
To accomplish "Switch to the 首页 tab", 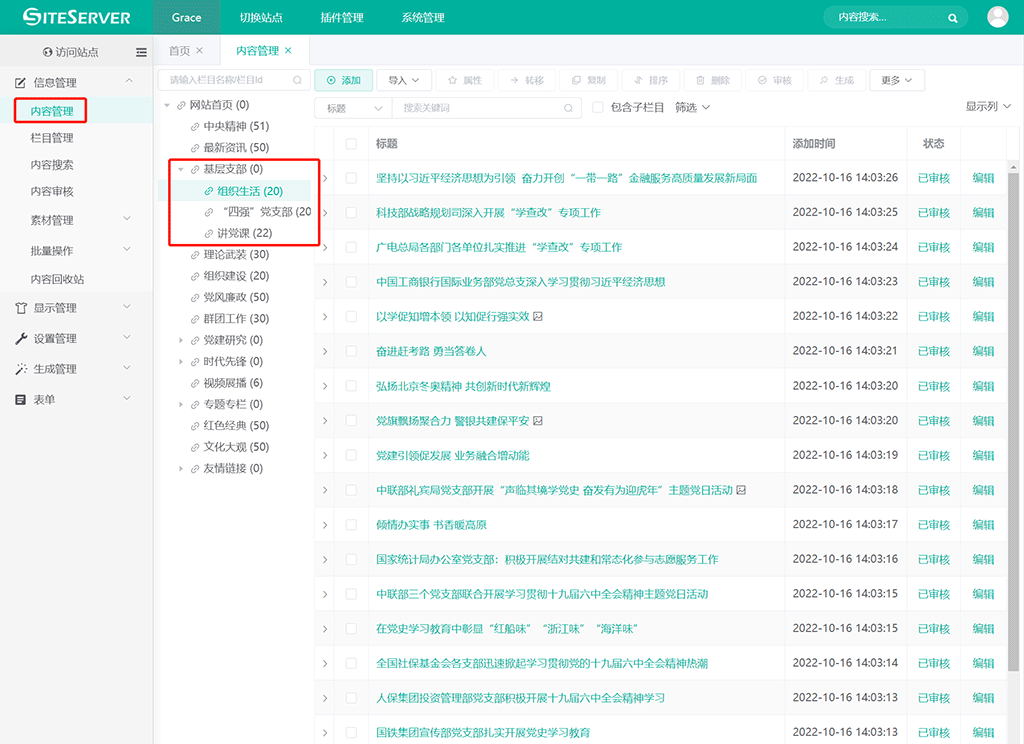I will point(179,51).
